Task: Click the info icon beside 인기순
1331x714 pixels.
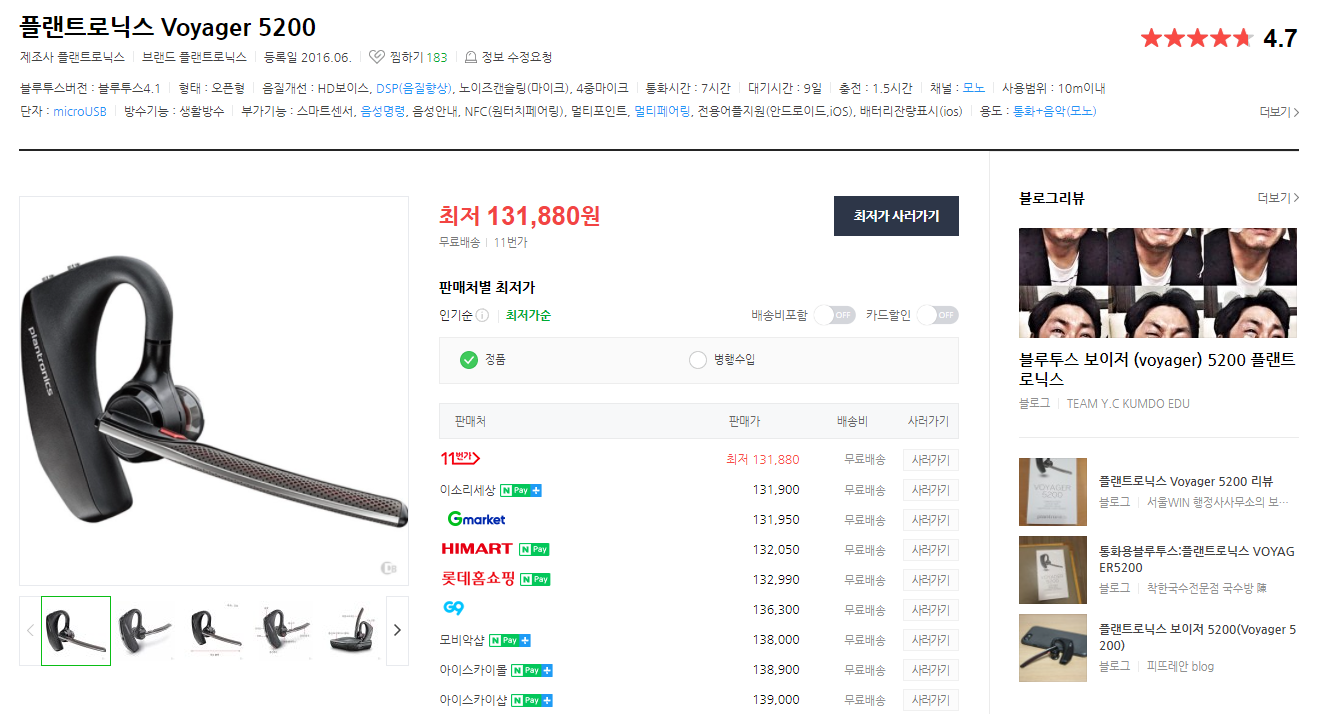Action: (x=482, y=316)
